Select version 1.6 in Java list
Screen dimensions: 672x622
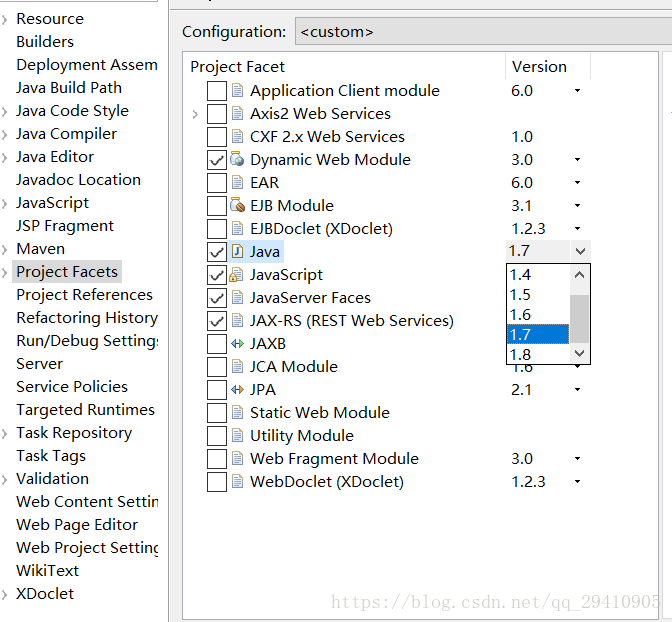click(x=538, y=315)
